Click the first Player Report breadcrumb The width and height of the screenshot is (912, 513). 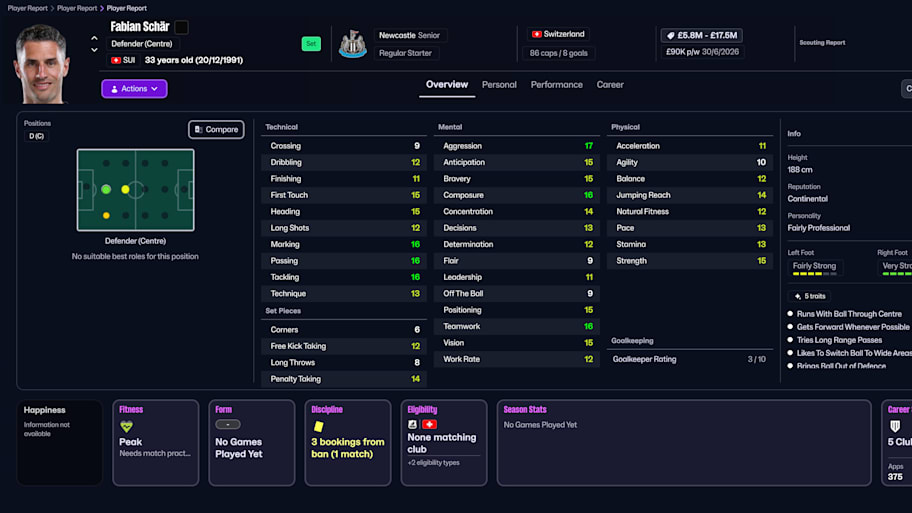point(27,8)
